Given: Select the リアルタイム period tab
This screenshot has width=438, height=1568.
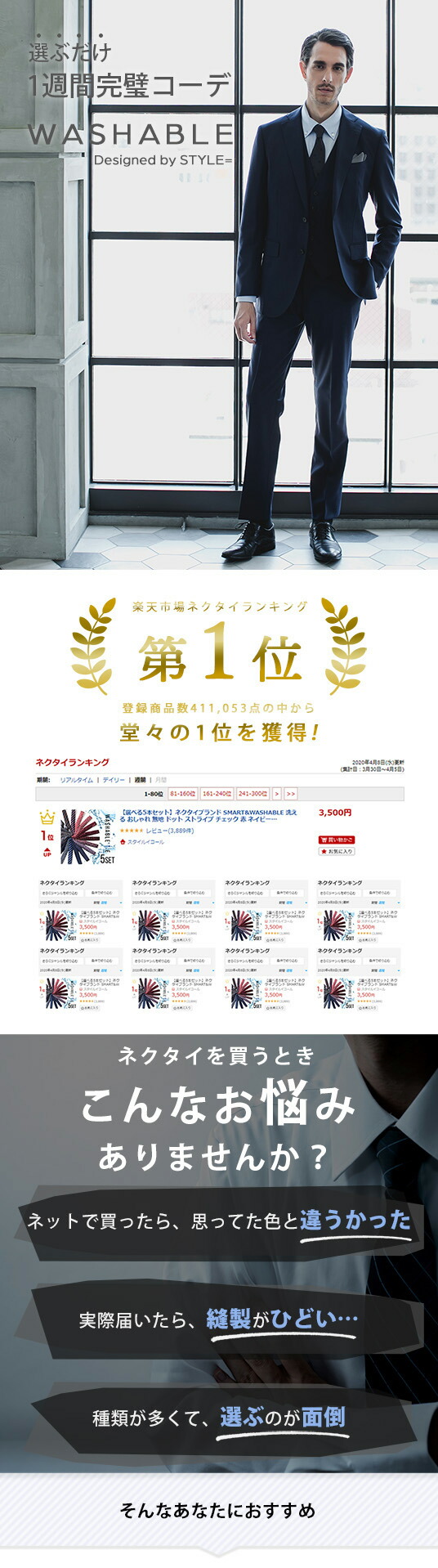Looking at the screenshot, I should tap(77, 780).
